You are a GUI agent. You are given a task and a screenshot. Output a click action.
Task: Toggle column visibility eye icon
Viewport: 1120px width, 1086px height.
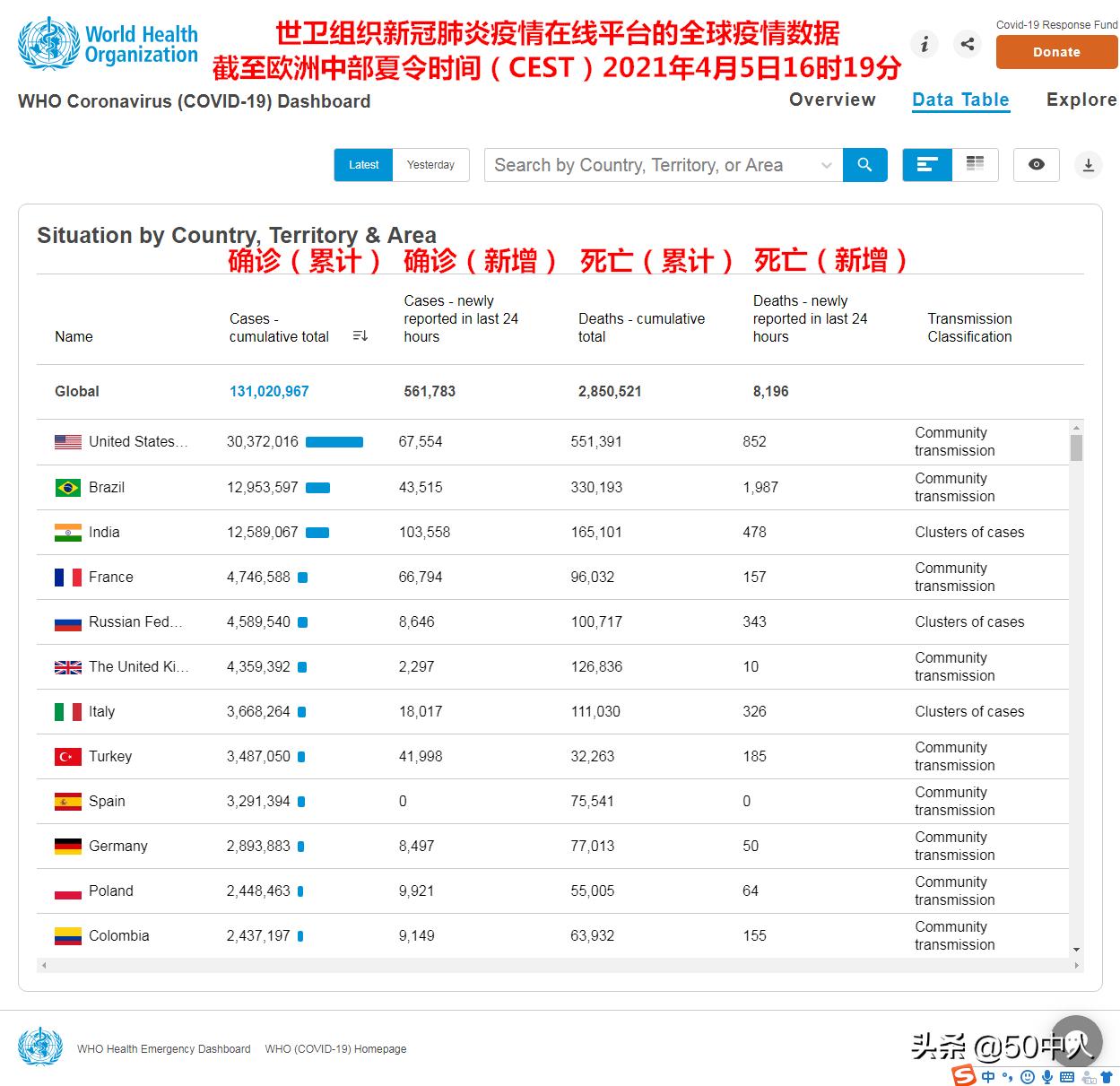point(1037,165)
